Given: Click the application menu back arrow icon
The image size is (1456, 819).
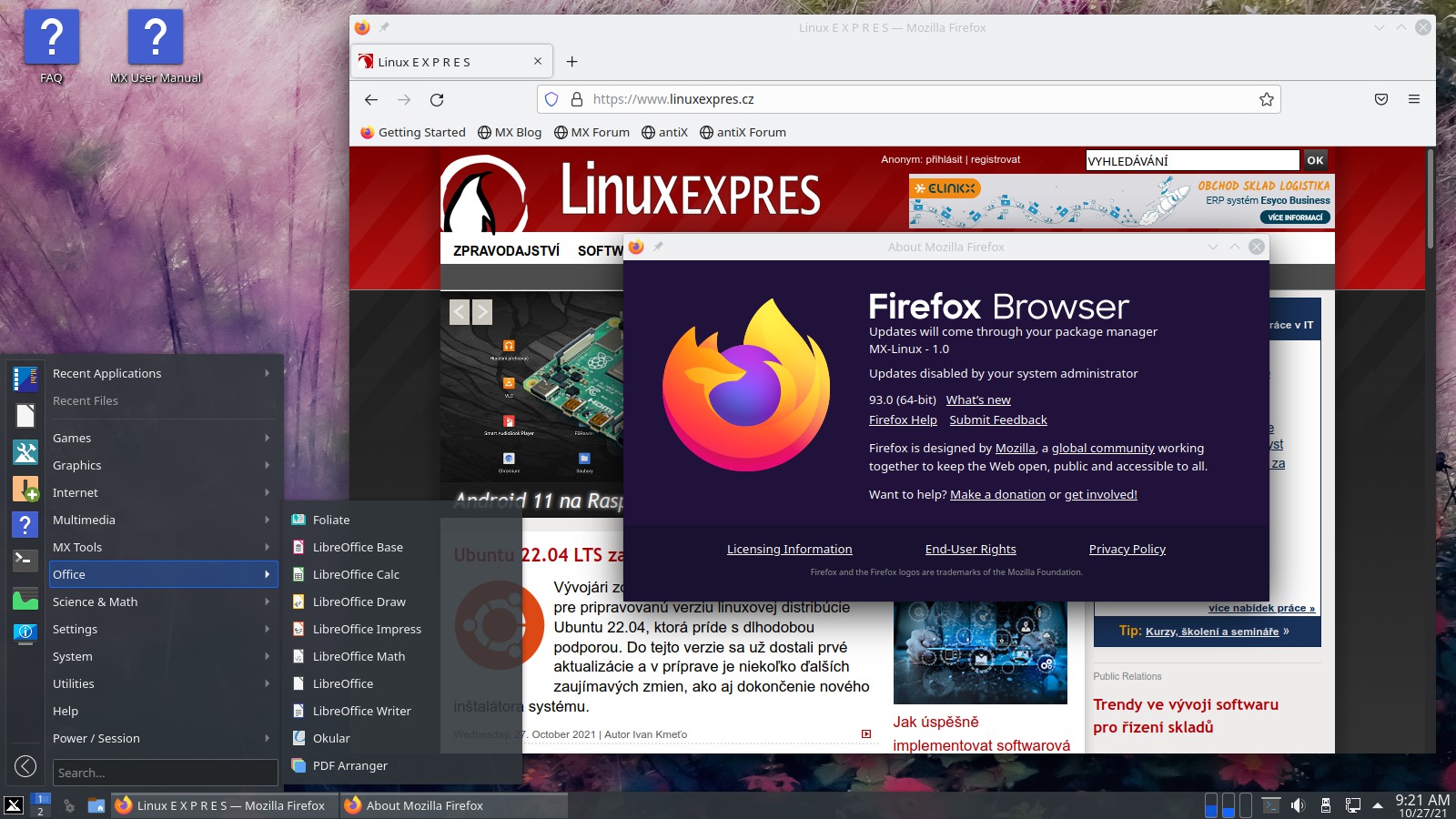Looking at the screenshot, I should 25,766.
